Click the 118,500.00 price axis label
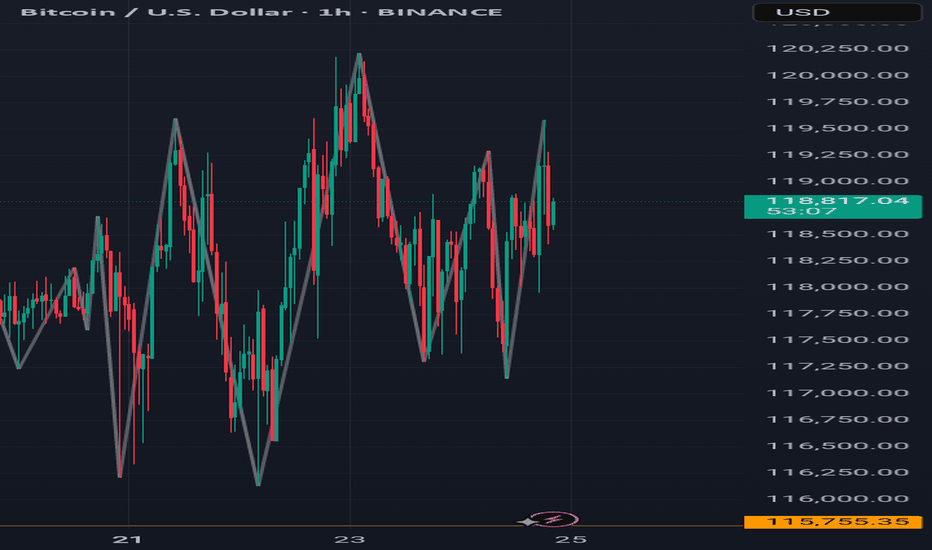Image resolution: width=932 pixels, height=550 pixels. point(838,234)
